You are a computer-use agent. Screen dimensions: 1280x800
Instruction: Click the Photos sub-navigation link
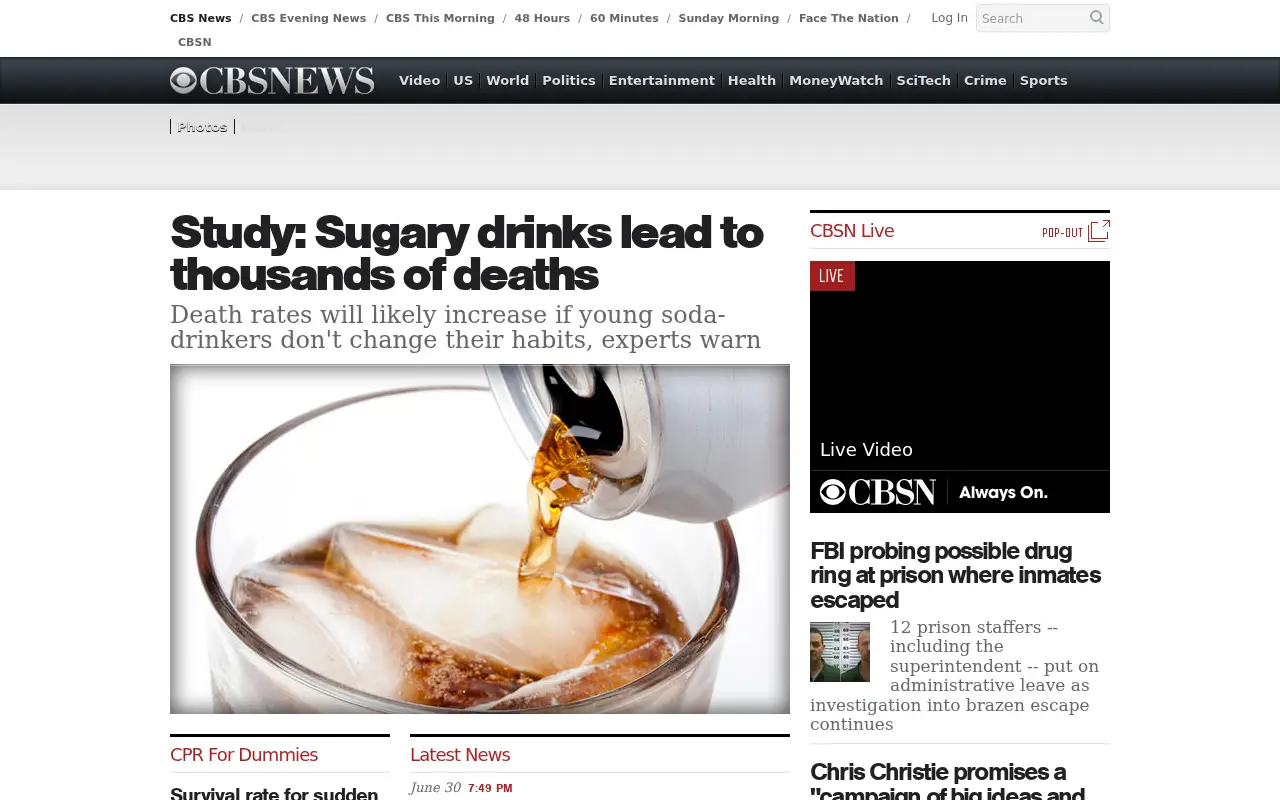click(202, 127)
